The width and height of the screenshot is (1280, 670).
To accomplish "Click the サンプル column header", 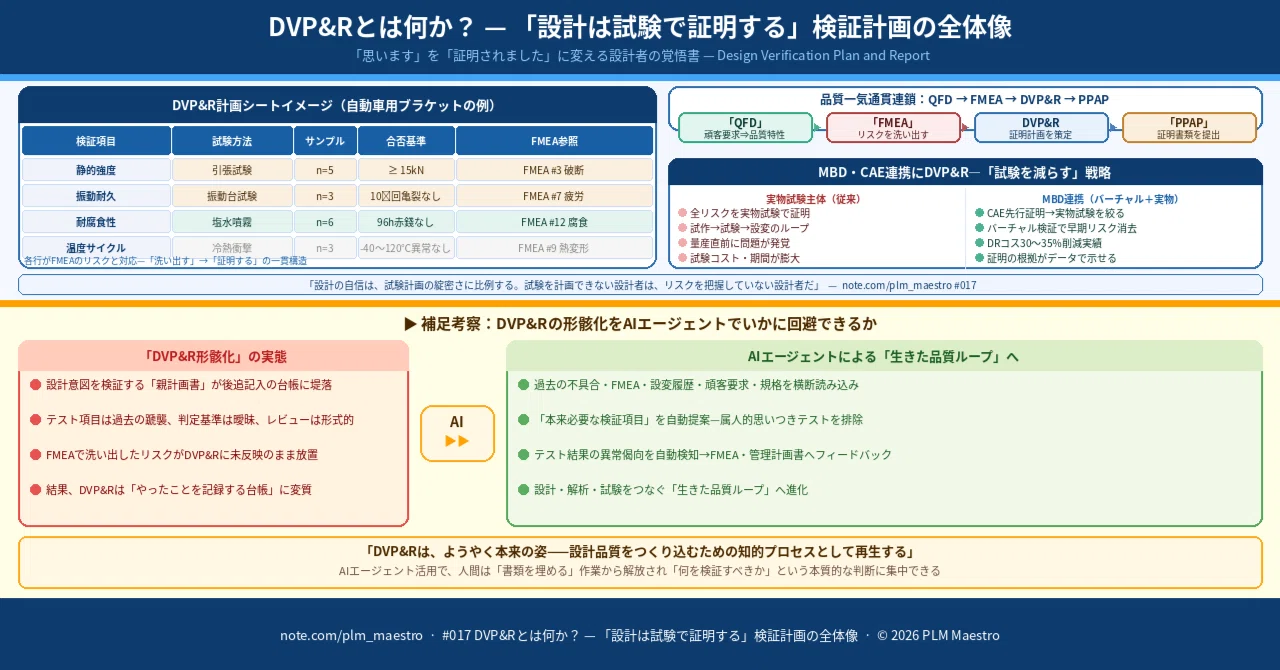I will (325, 141).
